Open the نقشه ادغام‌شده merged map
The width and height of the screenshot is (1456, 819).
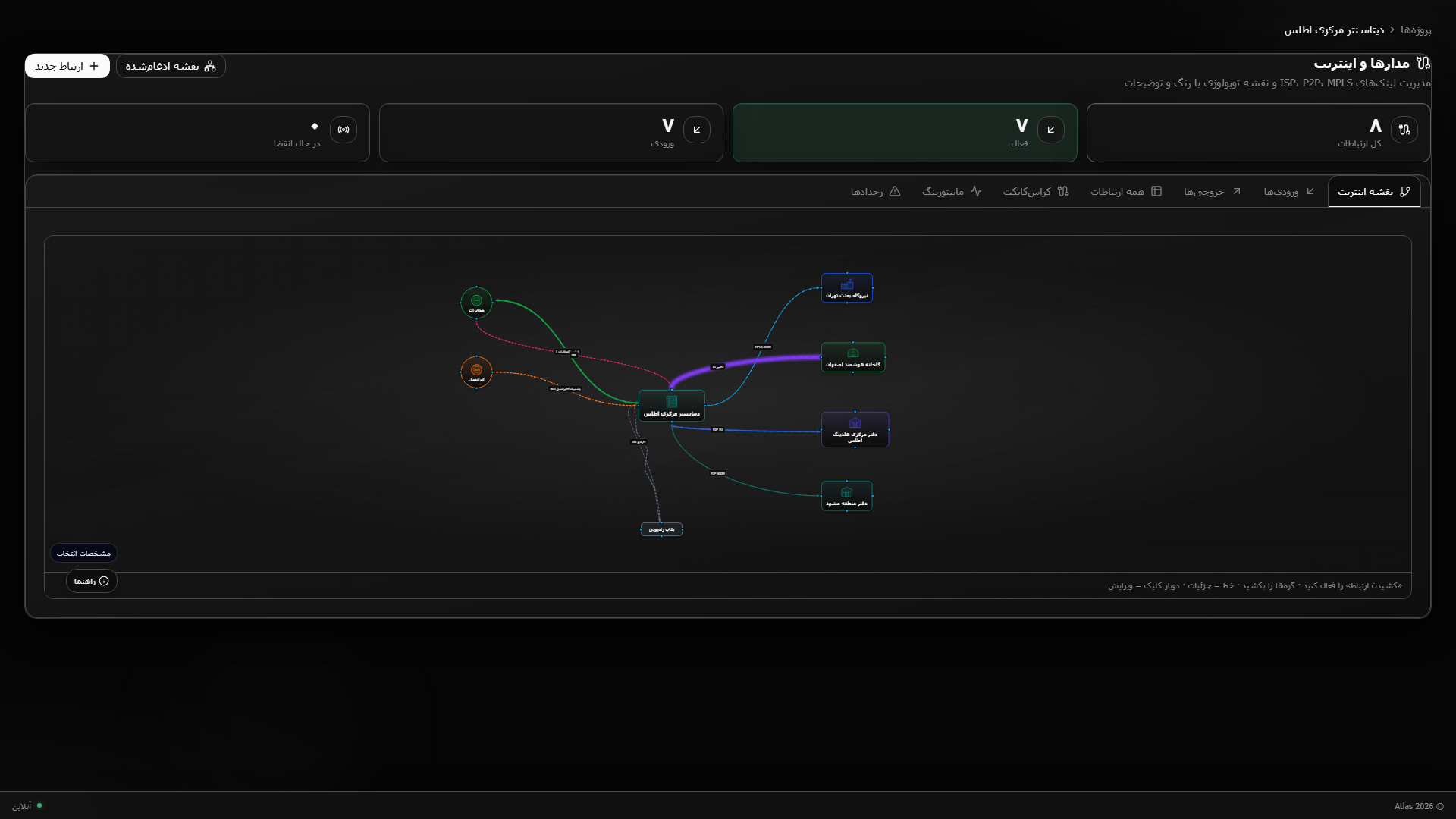(171, 66)
